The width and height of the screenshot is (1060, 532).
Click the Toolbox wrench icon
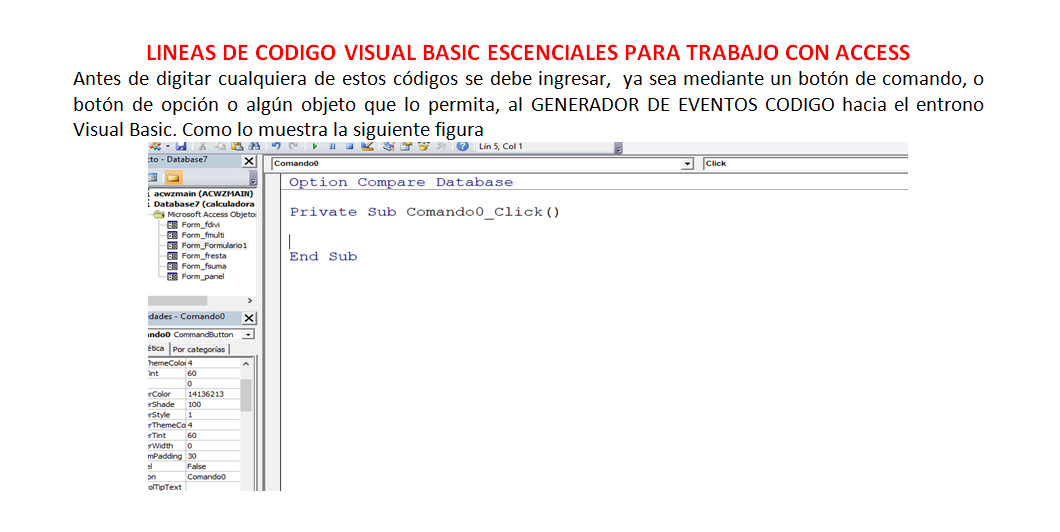tap(441, 146)
